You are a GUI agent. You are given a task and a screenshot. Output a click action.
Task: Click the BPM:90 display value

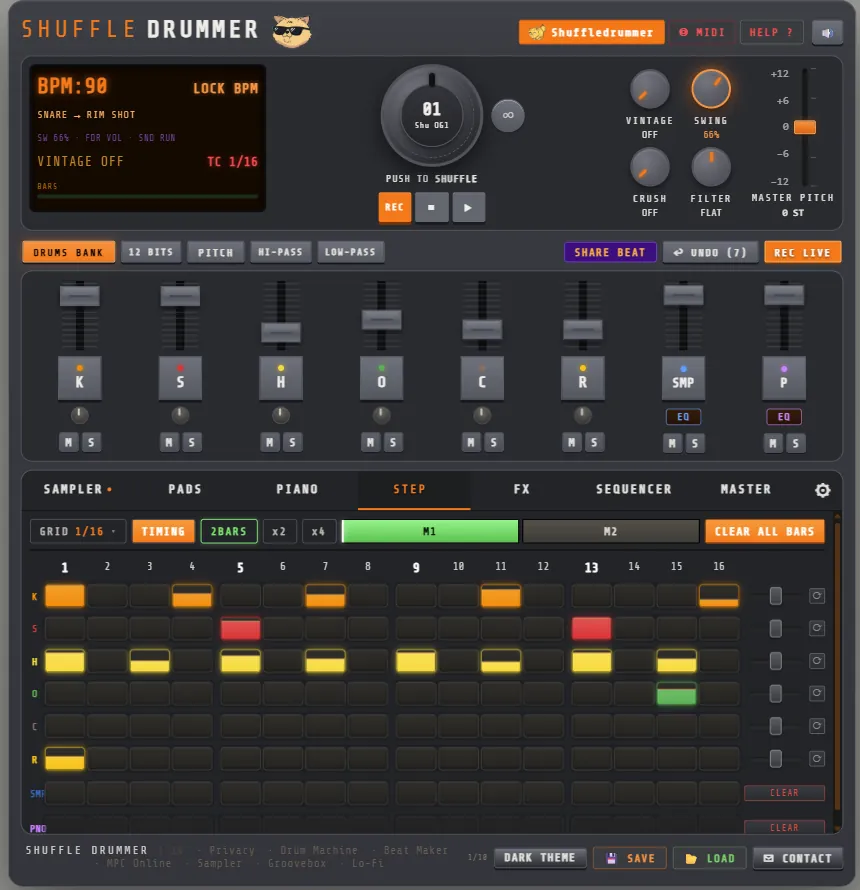(x=72, y=86)
